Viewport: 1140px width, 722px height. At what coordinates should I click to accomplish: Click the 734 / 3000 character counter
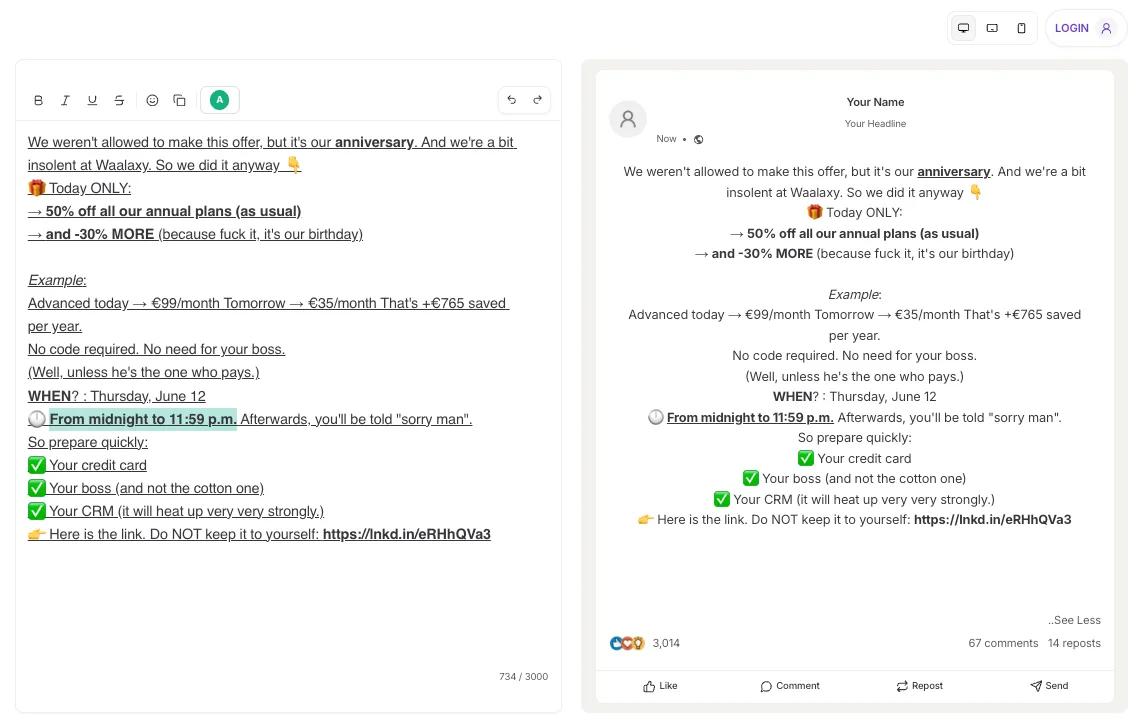(x=523, y=677)
